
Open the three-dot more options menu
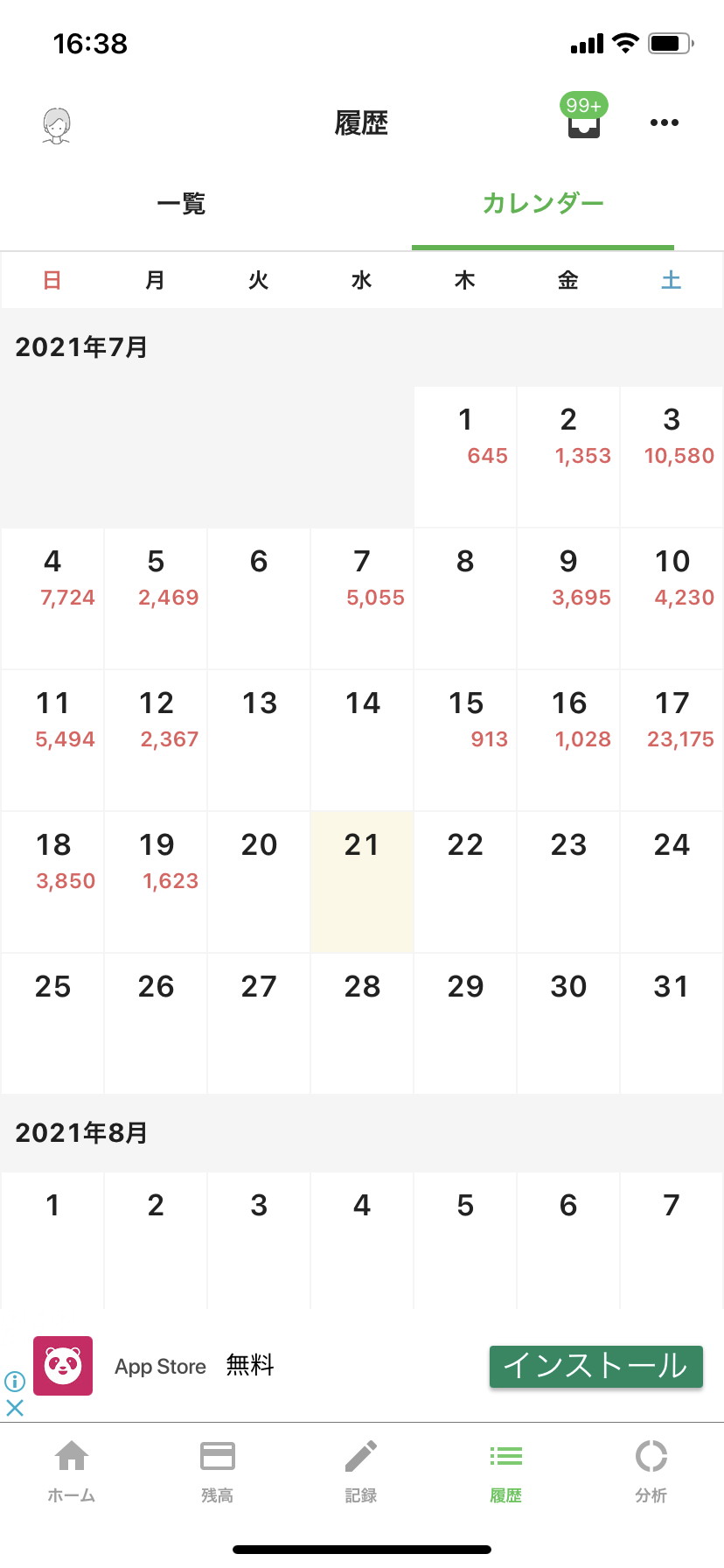pyautogui.click(x=665, y=122)
